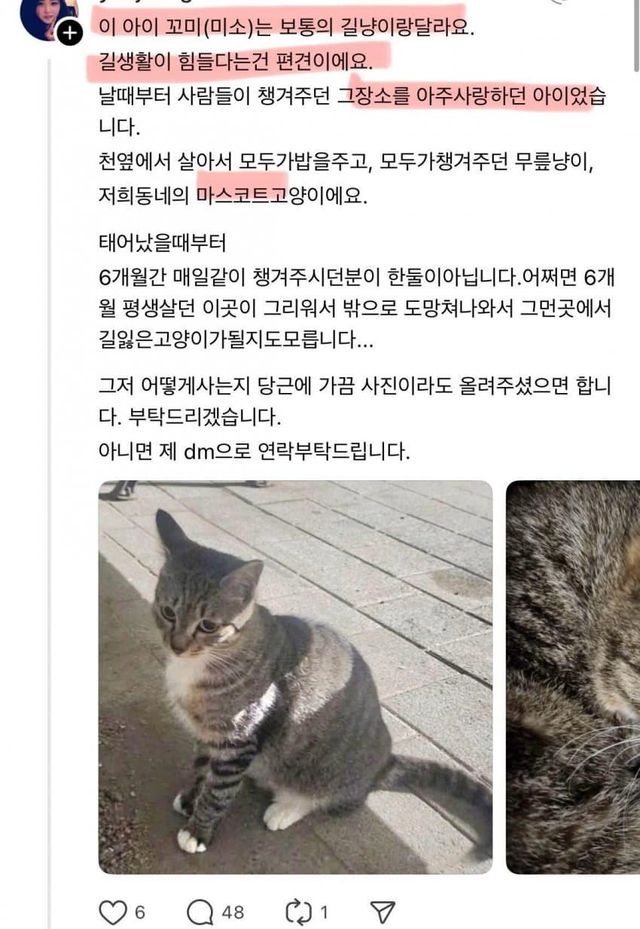Like the post with the heart icon

[112, 911]
